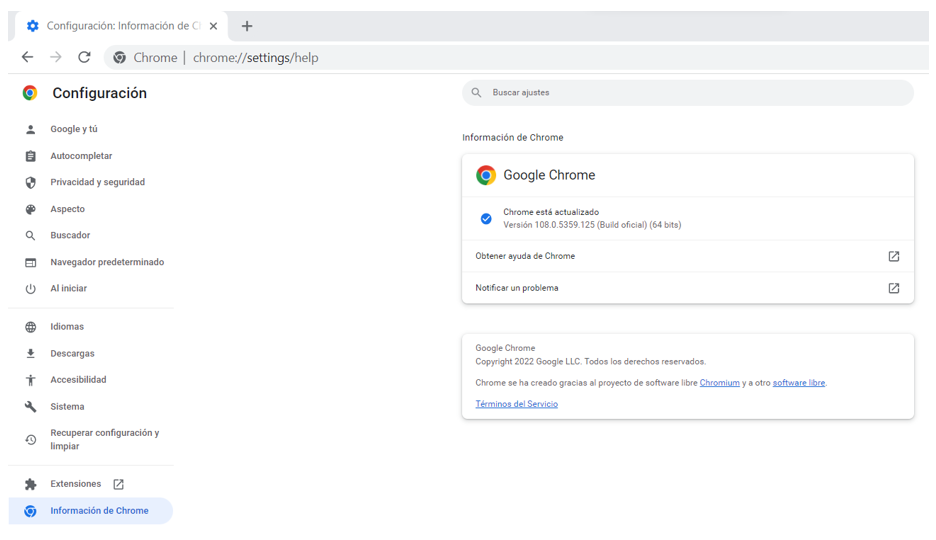This screenshot has height=540, width=936.
Task: Click the accessibility figure icon
Action: (x=30, y=380)
